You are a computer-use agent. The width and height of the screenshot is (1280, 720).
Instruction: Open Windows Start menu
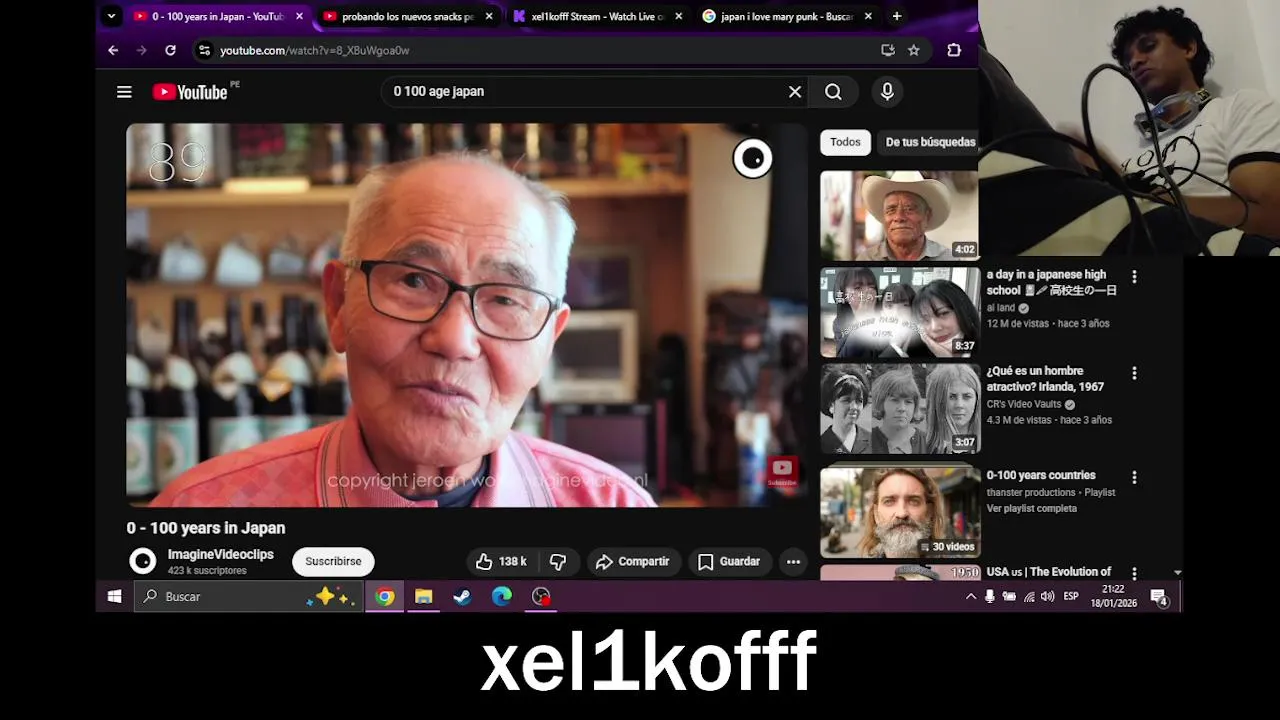(115, 596)
